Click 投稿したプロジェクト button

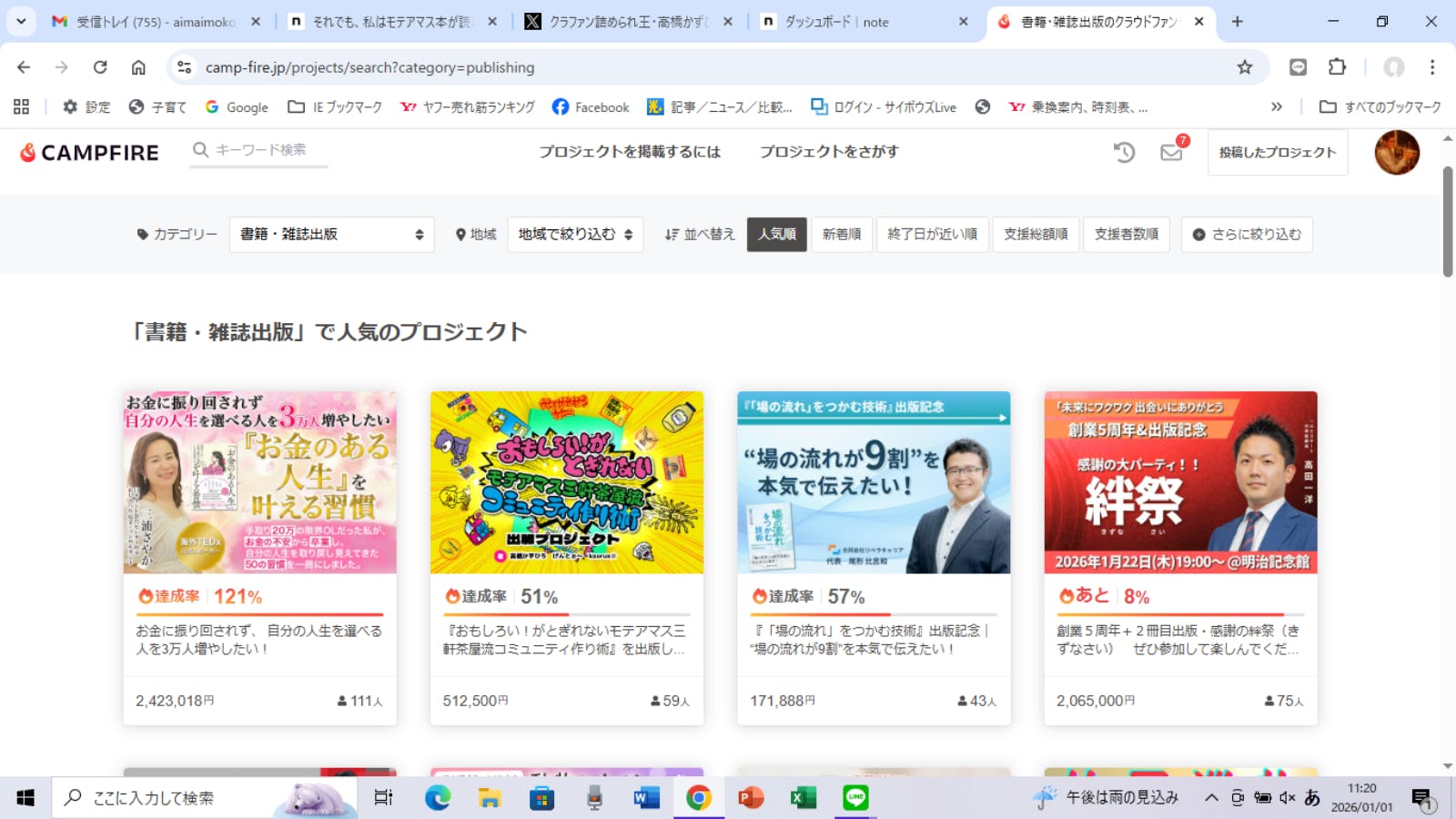[1277, 153]
